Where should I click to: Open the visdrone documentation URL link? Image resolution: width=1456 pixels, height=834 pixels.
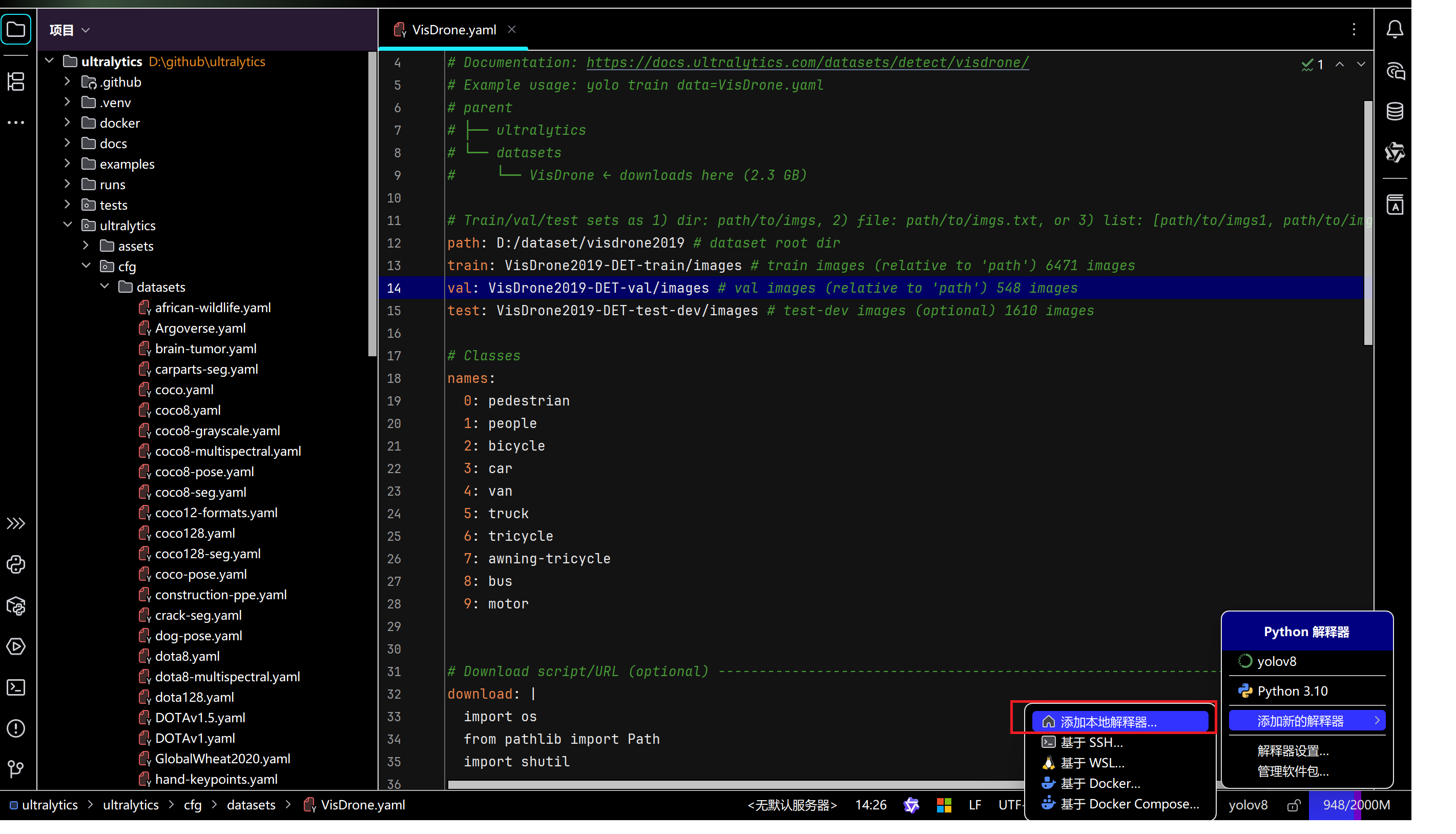(x=807, y=63)
